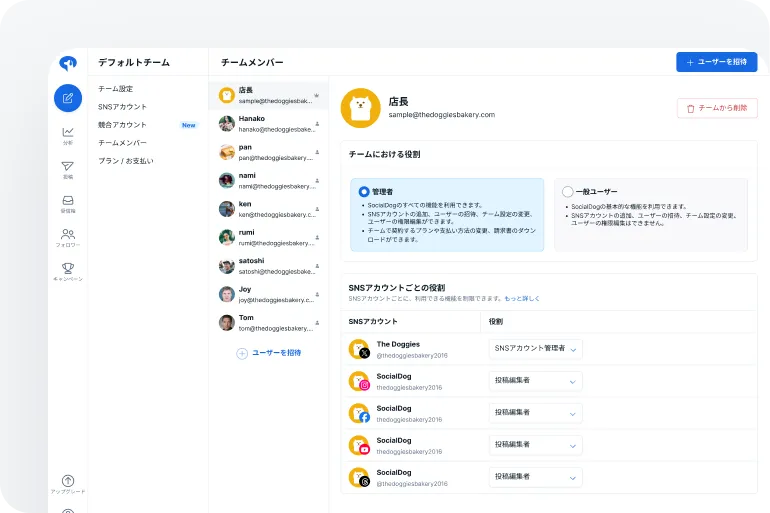Expand the Instagram account 投稿編集者 dropdown
Viewport: 770px width, 513px height.
(535, 381)
